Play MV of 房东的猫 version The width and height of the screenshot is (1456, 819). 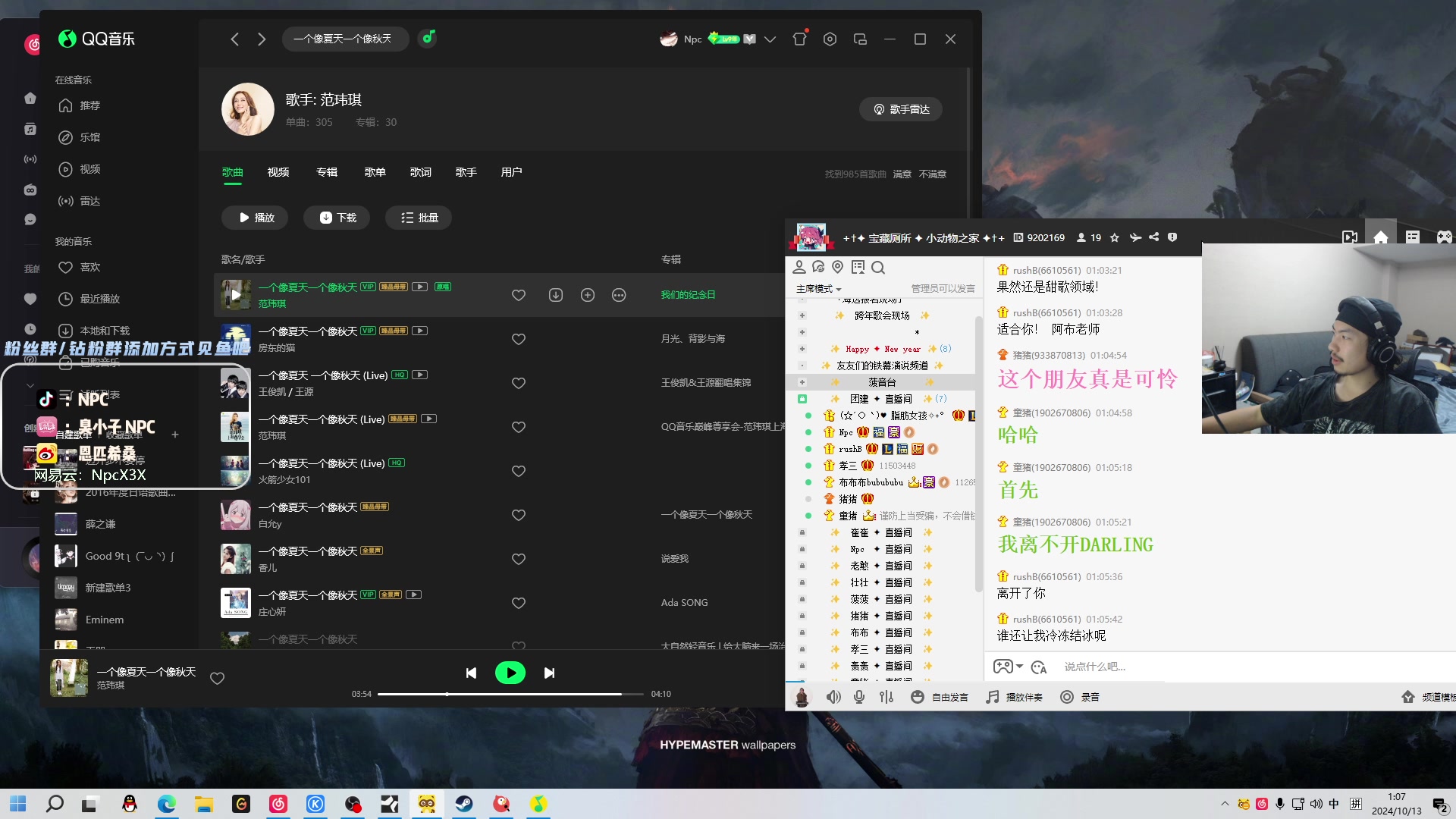(420, 331)
